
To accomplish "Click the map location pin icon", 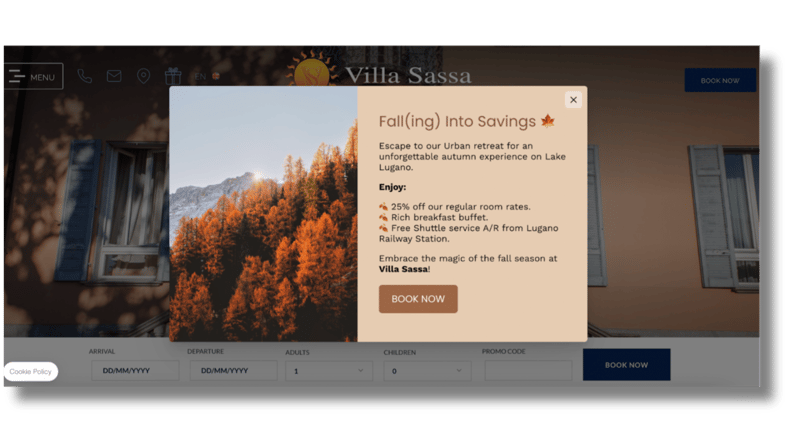I will tap(144, 76).
